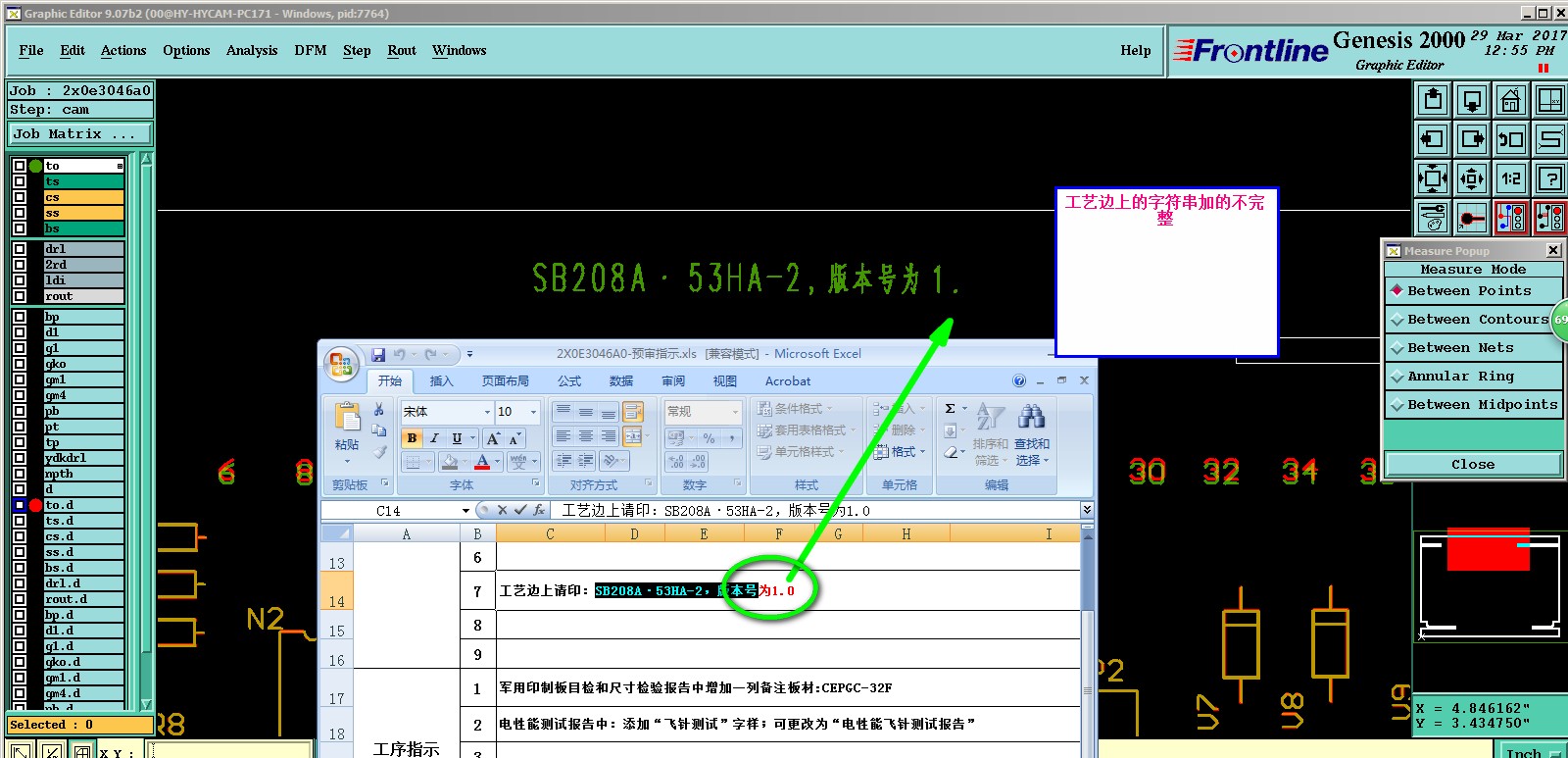Toggle Italic in Excel ribbon

(x=434, y=438)
